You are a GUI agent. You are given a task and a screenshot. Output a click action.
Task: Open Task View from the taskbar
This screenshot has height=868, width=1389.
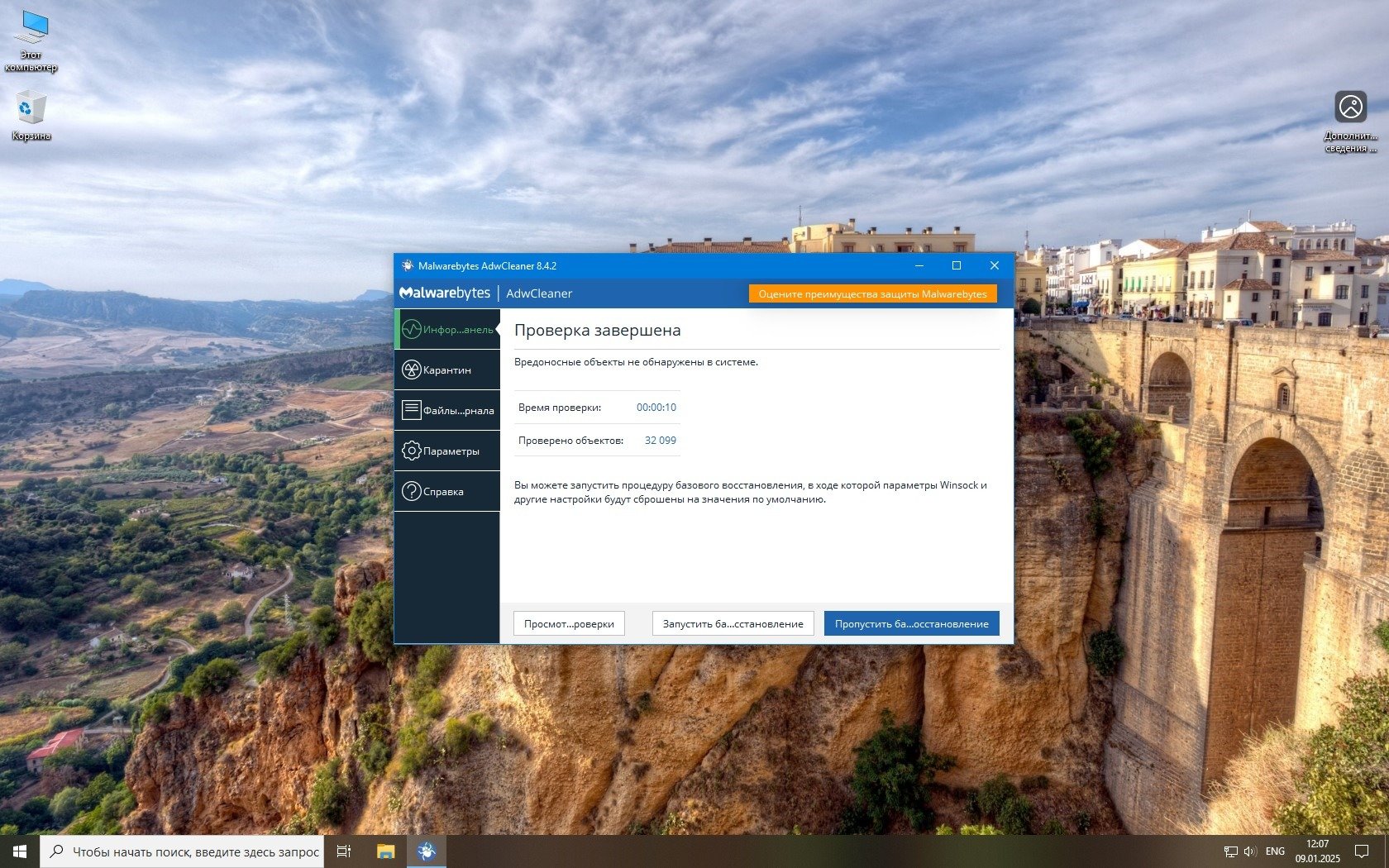click(344, 851)
